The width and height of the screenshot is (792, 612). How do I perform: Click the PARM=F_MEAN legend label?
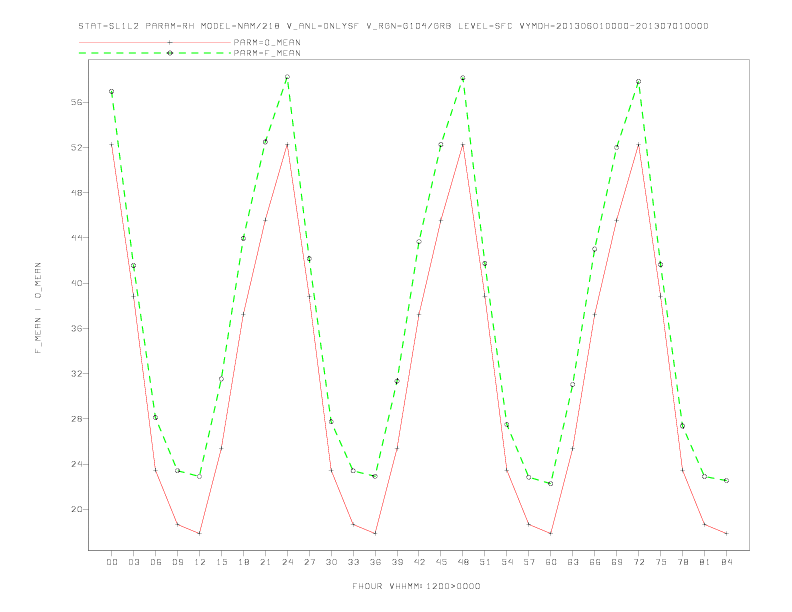click(x=267, y=53)
